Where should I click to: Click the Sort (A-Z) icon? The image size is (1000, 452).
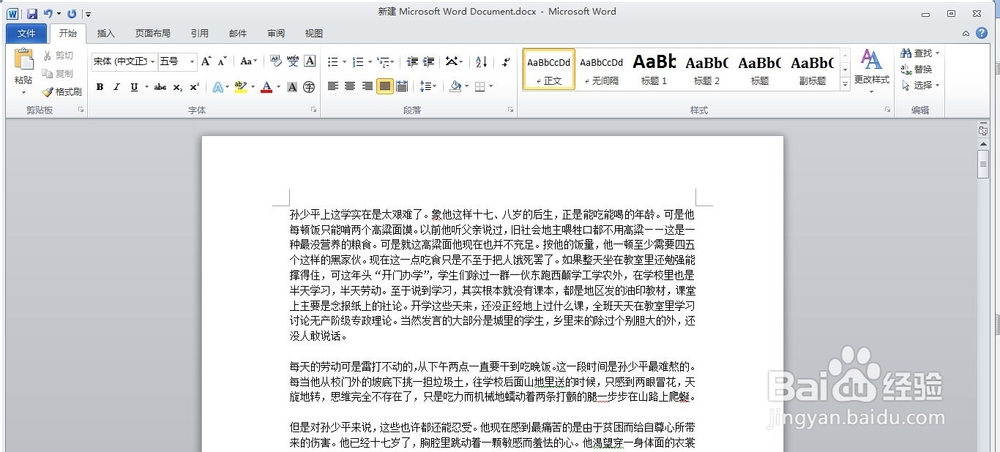482,61
